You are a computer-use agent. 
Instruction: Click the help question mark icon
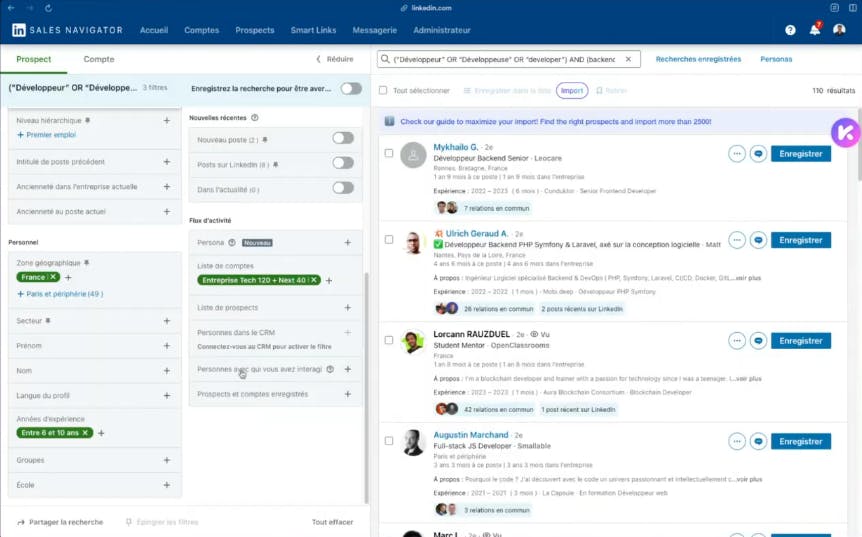(x=790, y=30)
